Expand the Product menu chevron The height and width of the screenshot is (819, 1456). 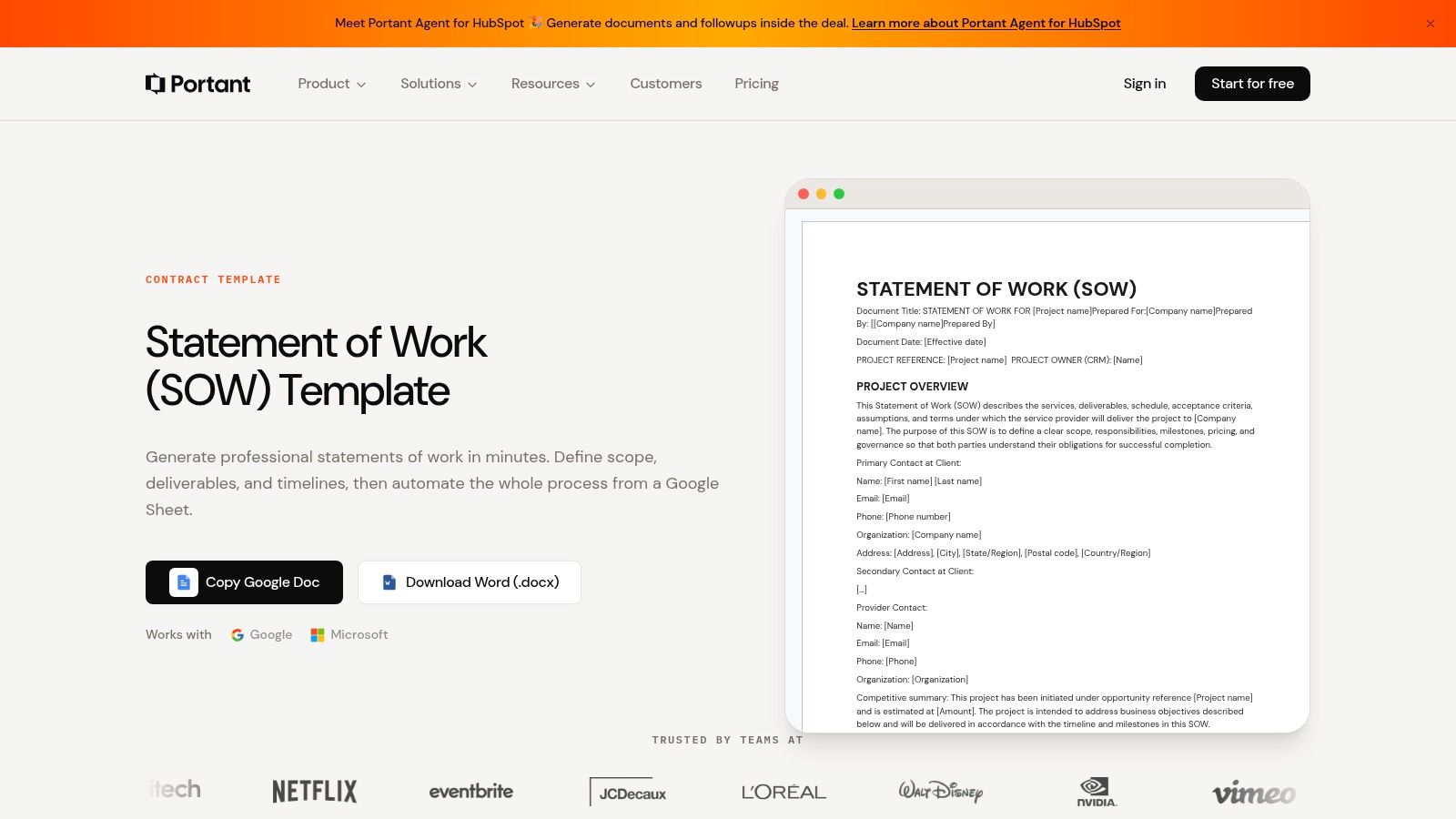pyautogui.click(x=361, y=85)
